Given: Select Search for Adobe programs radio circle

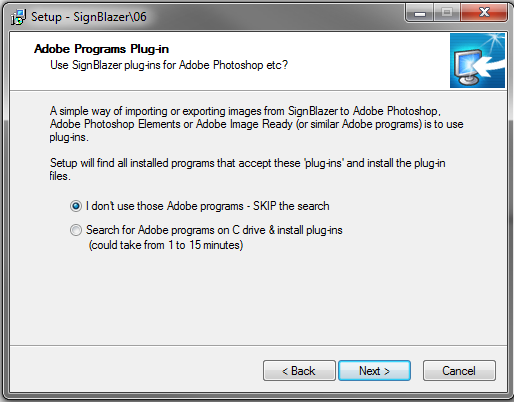Looking at the screenshot, I should pyautogui.click(x=76, y=230).
